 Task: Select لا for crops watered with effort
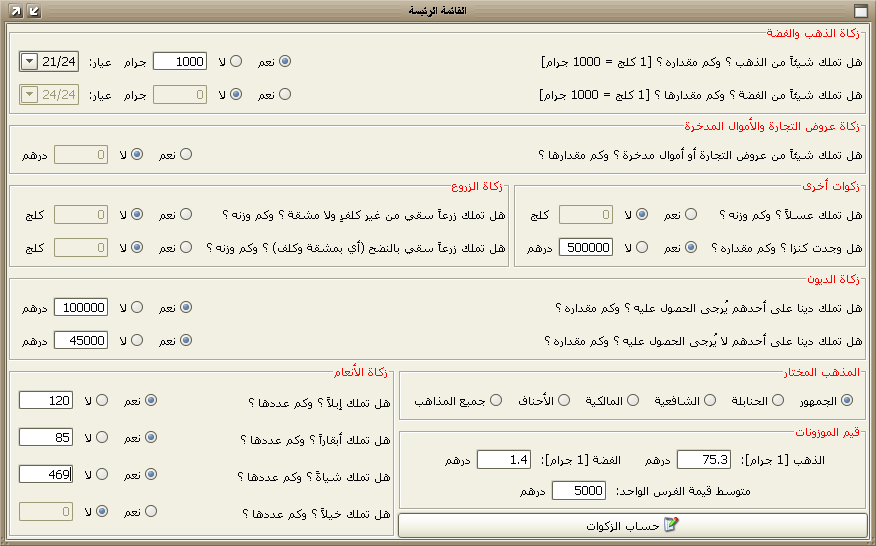[x=137, y=247]
